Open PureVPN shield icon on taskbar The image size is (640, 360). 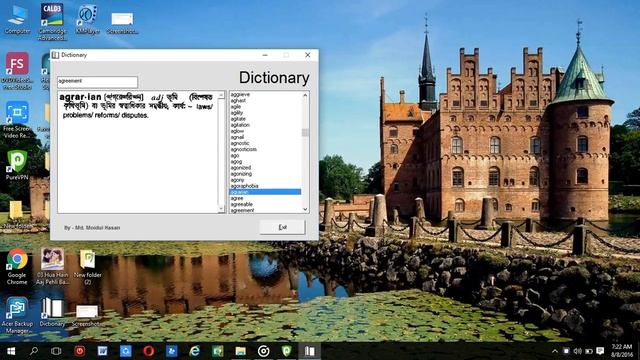(287, 351)
